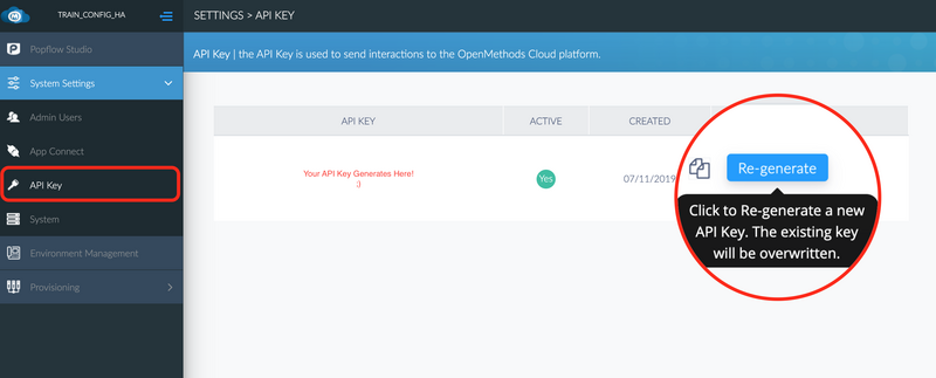This screenshot has height=378, width=936.
Task: Copy API key with the copy icon
Action: [x=700, y=168]
